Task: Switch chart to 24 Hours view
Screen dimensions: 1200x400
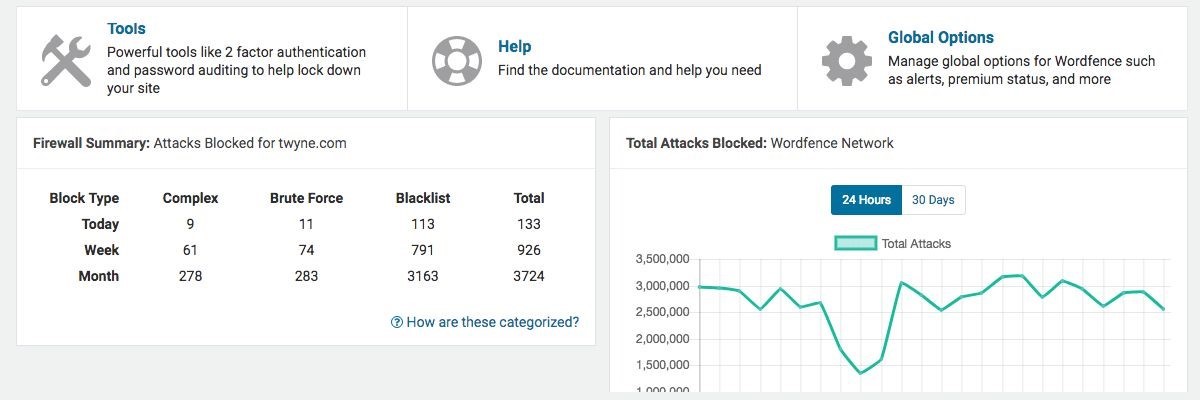Action: [866, 200]
